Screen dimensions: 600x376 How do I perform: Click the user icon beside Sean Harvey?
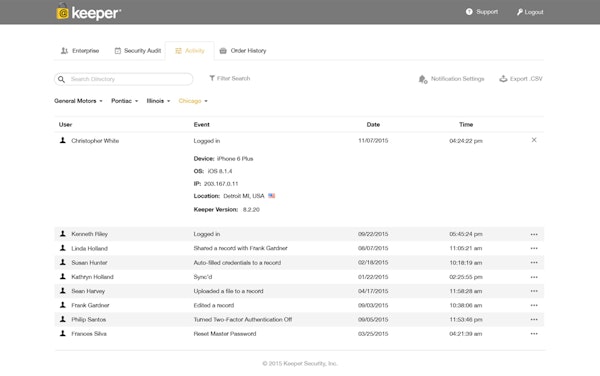coord(63,290)
